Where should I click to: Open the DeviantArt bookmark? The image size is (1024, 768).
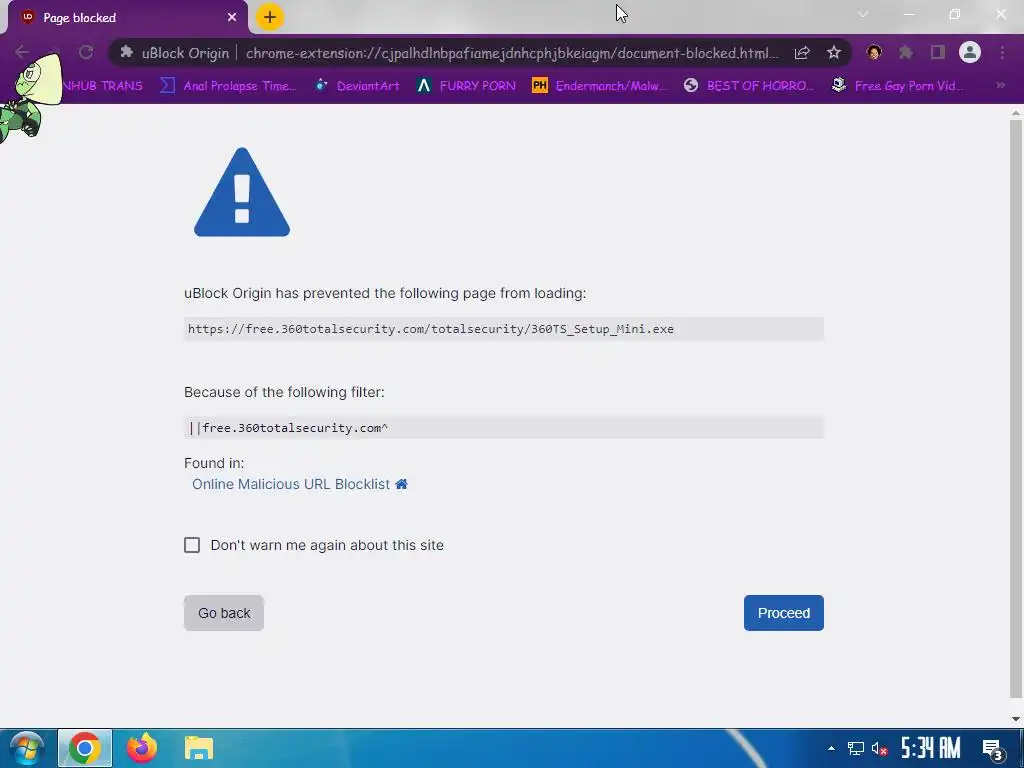point(357,86)
